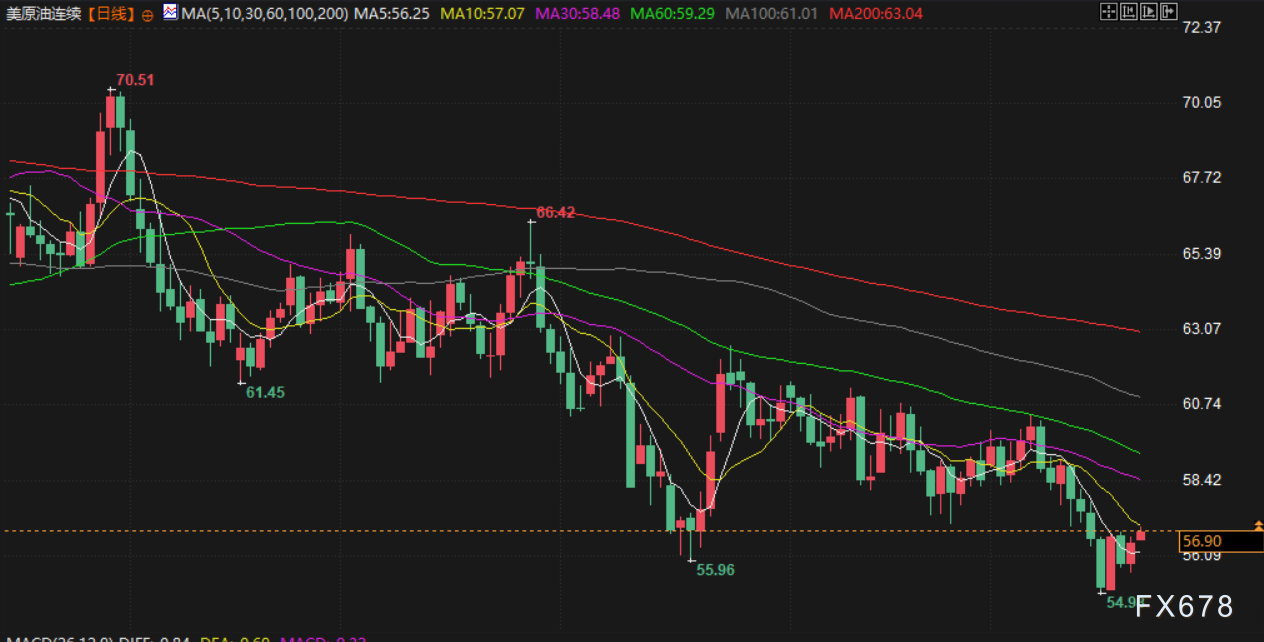
Task: Click the chart play-forward axis icon
Action: pyautogui.click(x=1147, y=12)
